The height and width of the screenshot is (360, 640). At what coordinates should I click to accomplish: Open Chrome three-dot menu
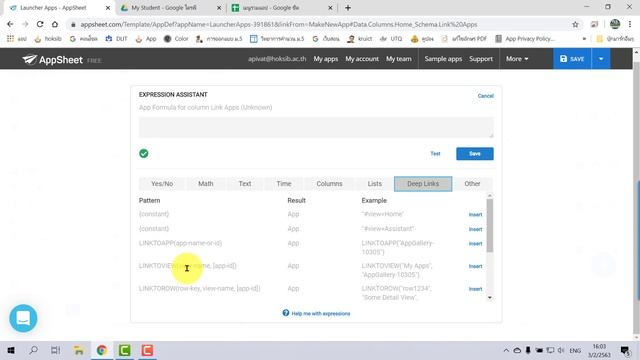[630, 24]
